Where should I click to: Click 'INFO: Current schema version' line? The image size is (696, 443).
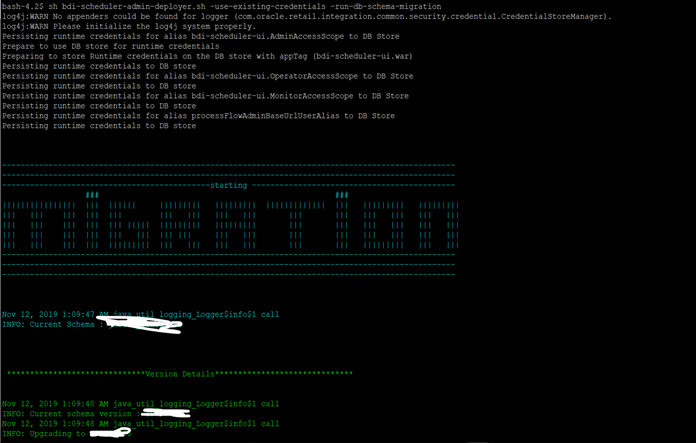coord(96,414)
